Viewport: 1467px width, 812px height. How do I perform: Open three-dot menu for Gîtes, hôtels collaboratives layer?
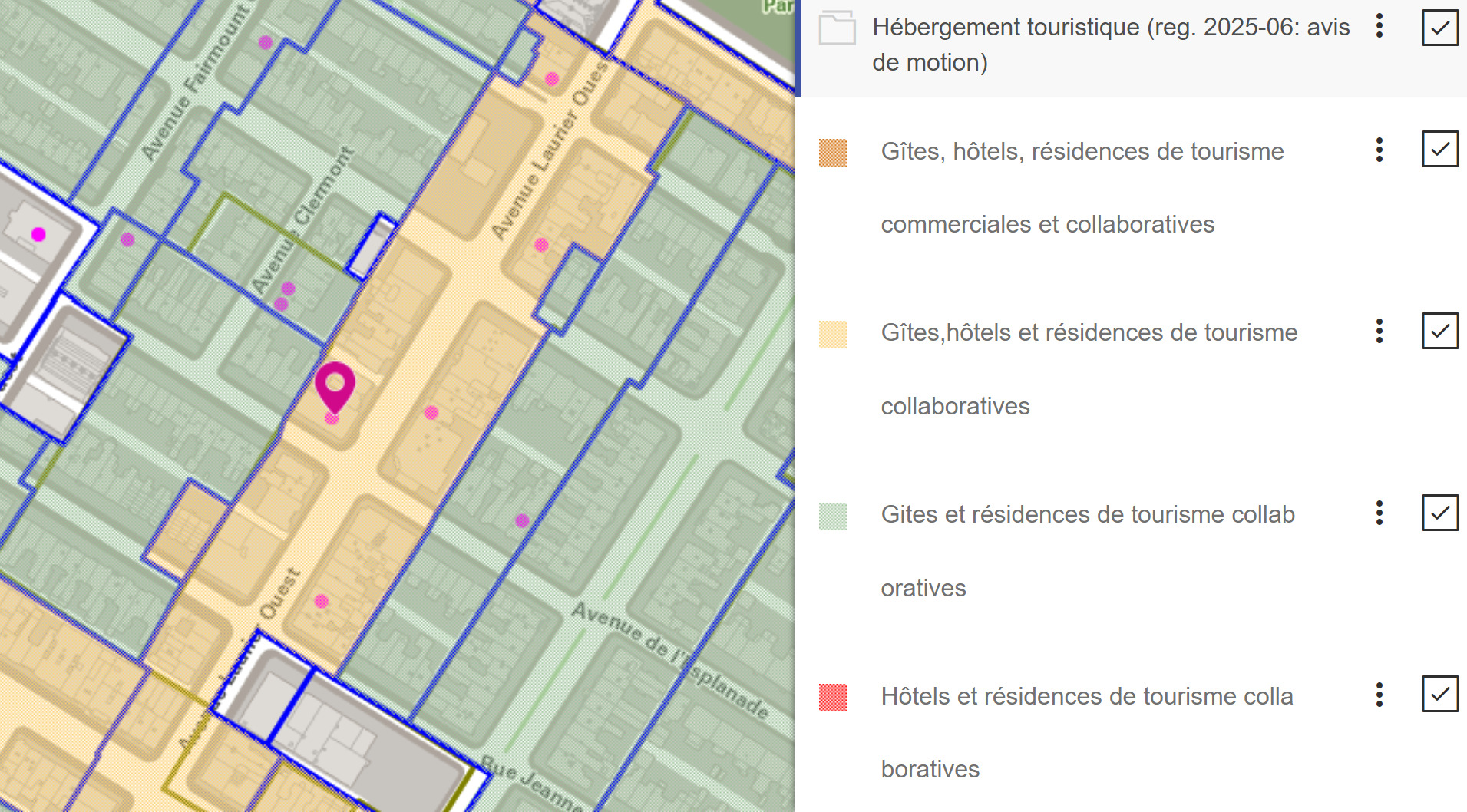(x=1379, y=331)
